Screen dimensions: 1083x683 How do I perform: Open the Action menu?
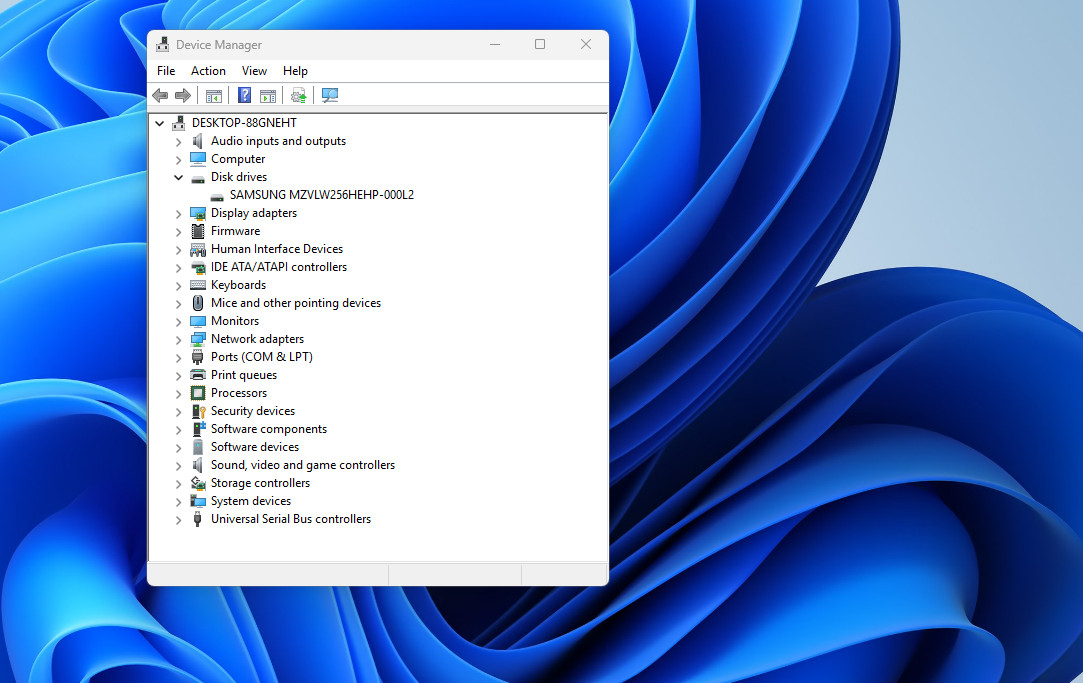point(208,71)
